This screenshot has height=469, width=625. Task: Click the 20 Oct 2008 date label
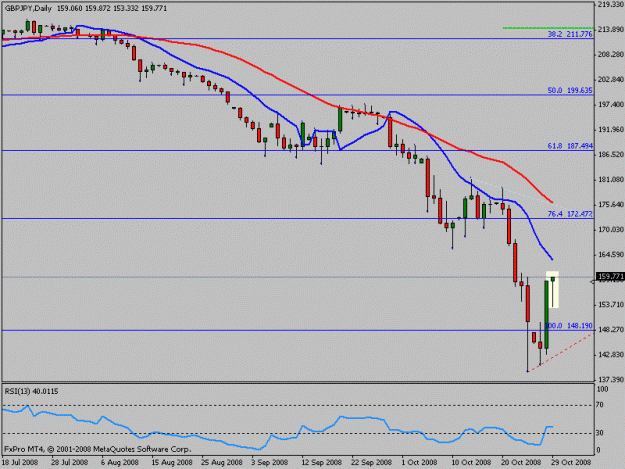(521, 462)
